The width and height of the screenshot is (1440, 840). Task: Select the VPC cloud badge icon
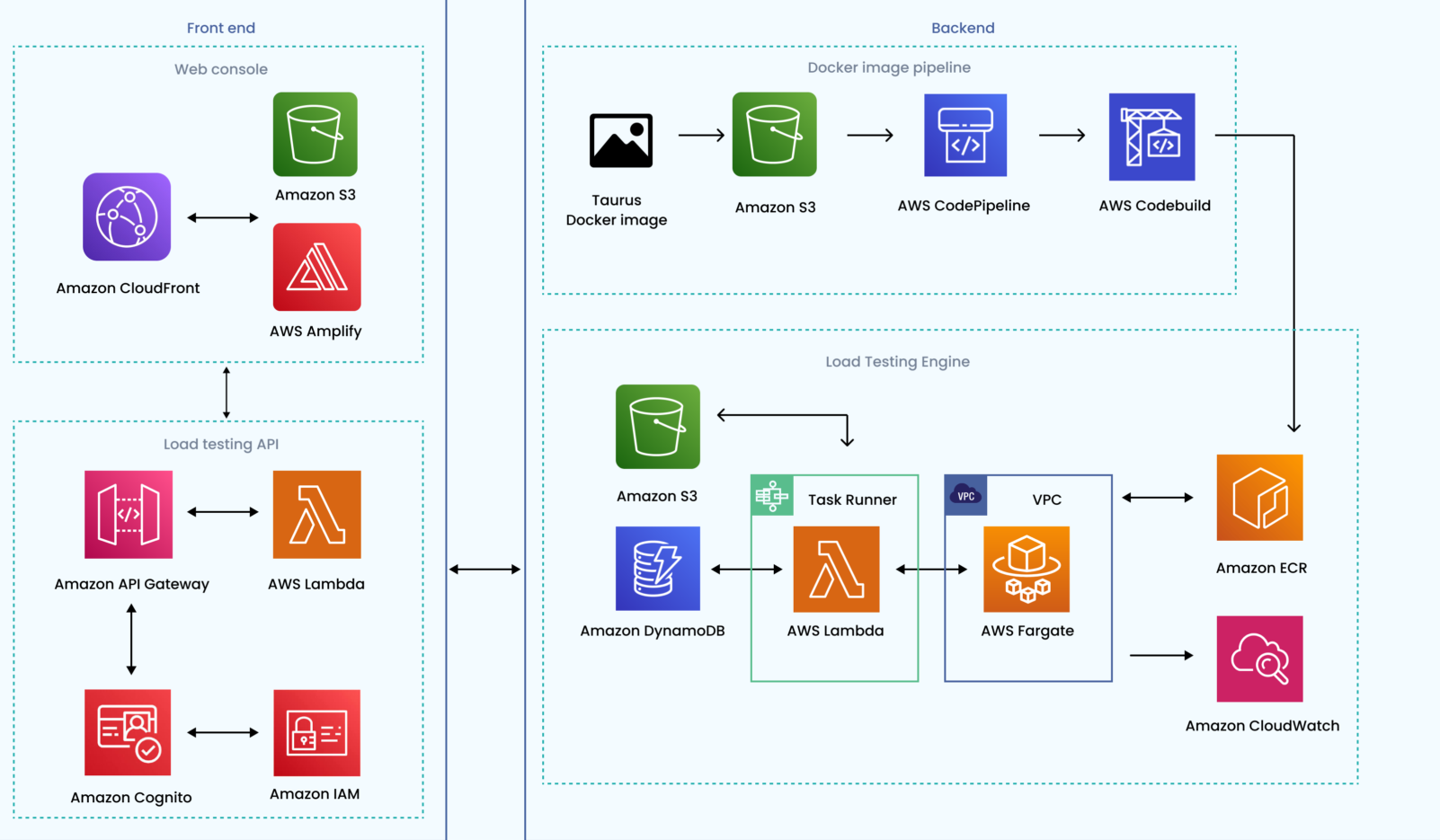(966, 495)
